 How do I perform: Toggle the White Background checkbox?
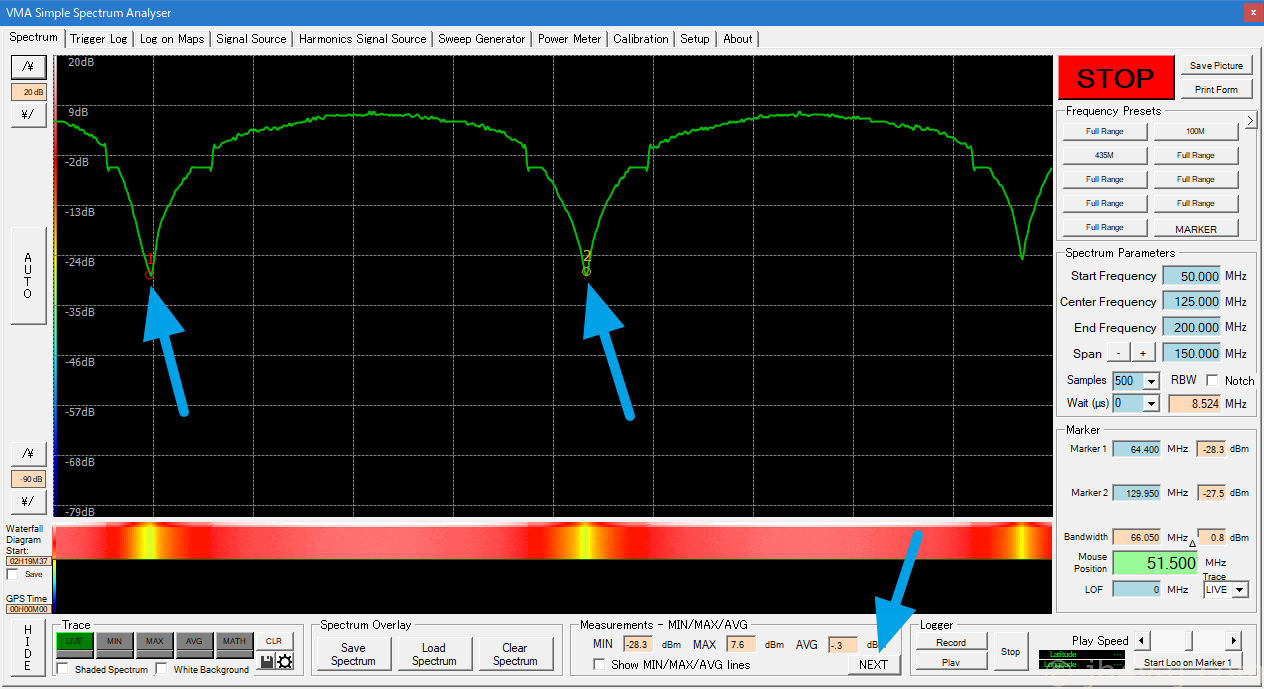pyautogui.click(x=162, y=669)
